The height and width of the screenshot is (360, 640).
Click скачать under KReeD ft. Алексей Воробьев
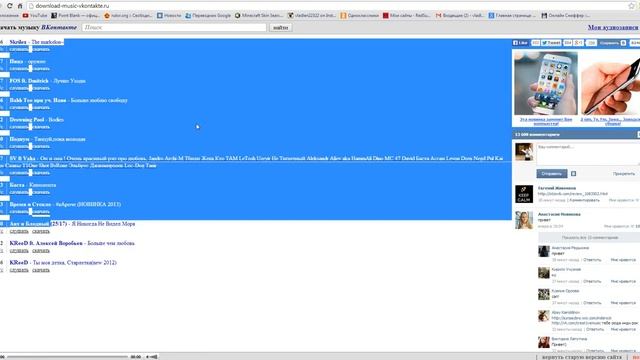(x=41, y=250)
